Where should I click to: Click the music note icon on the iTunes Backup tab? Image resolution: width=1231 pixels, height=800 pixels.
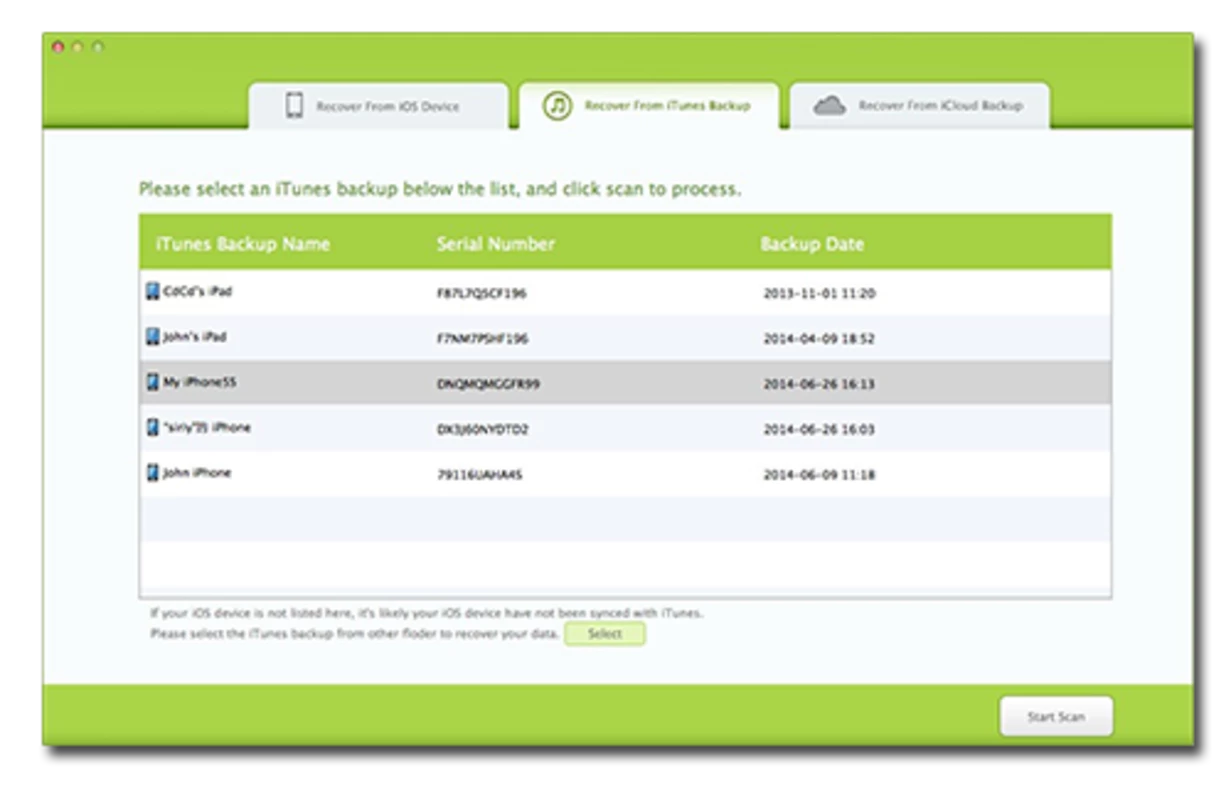click(557, 105)
